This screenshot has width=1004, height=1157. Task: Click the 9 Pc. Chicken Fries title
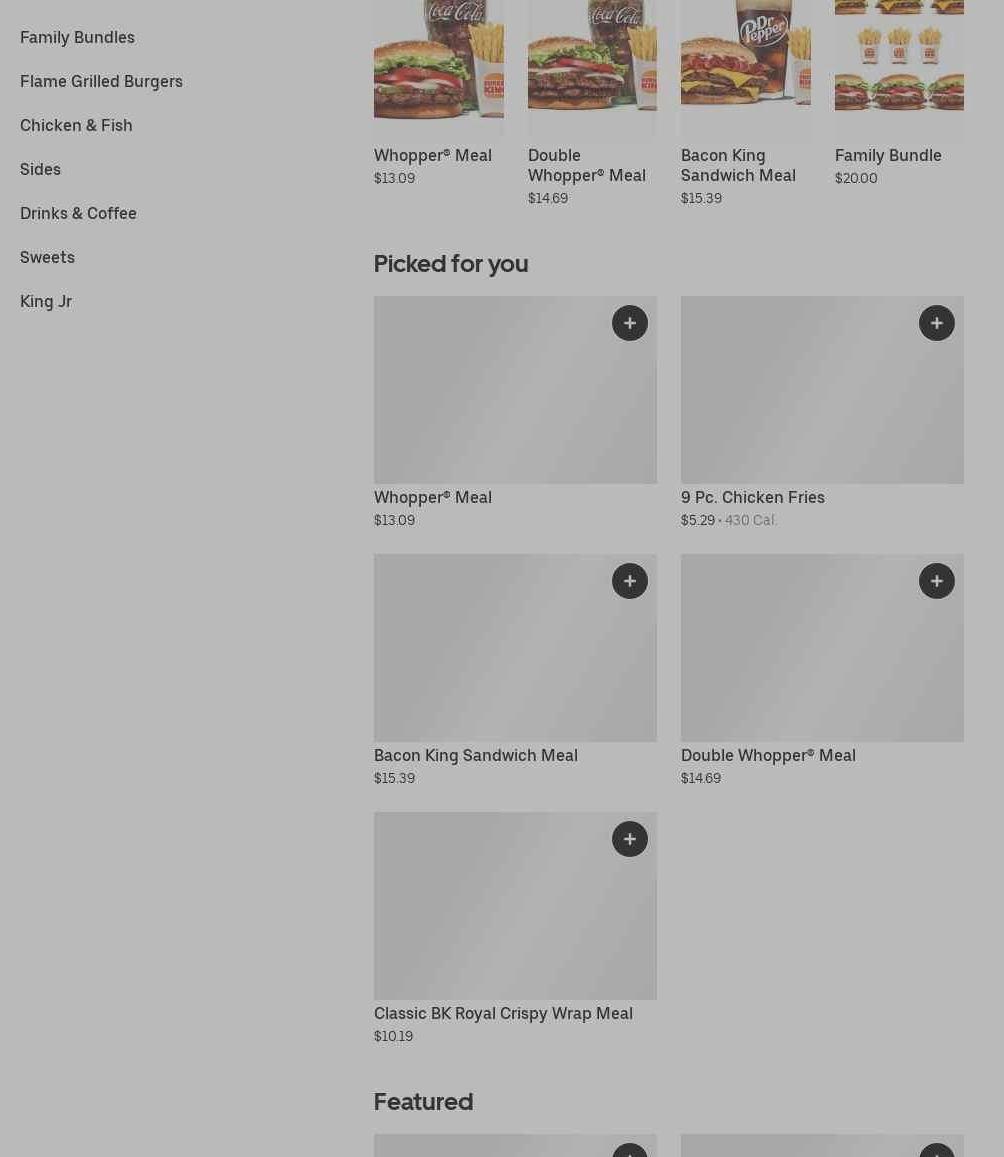[x=752, y=498]
